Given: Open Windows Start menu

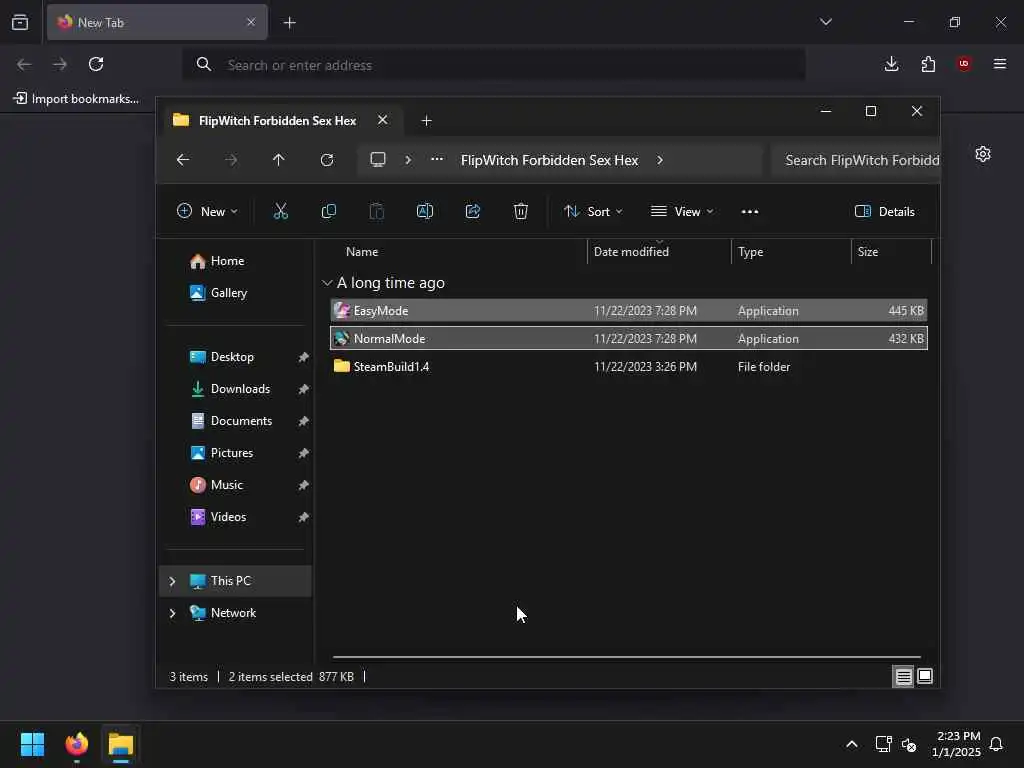Looking at the screenshot, I should pos(32,744).
